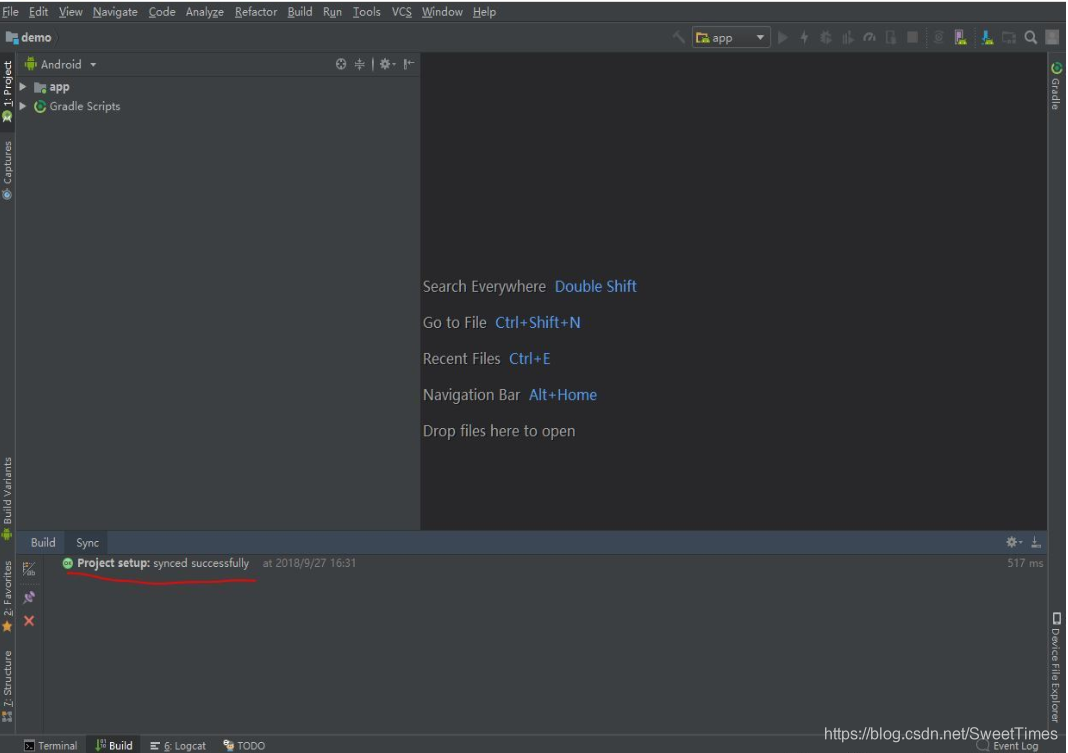Toggle the 1: Project side tab
The height and width of the screenshot is (753, 1068).
[7, 91]
